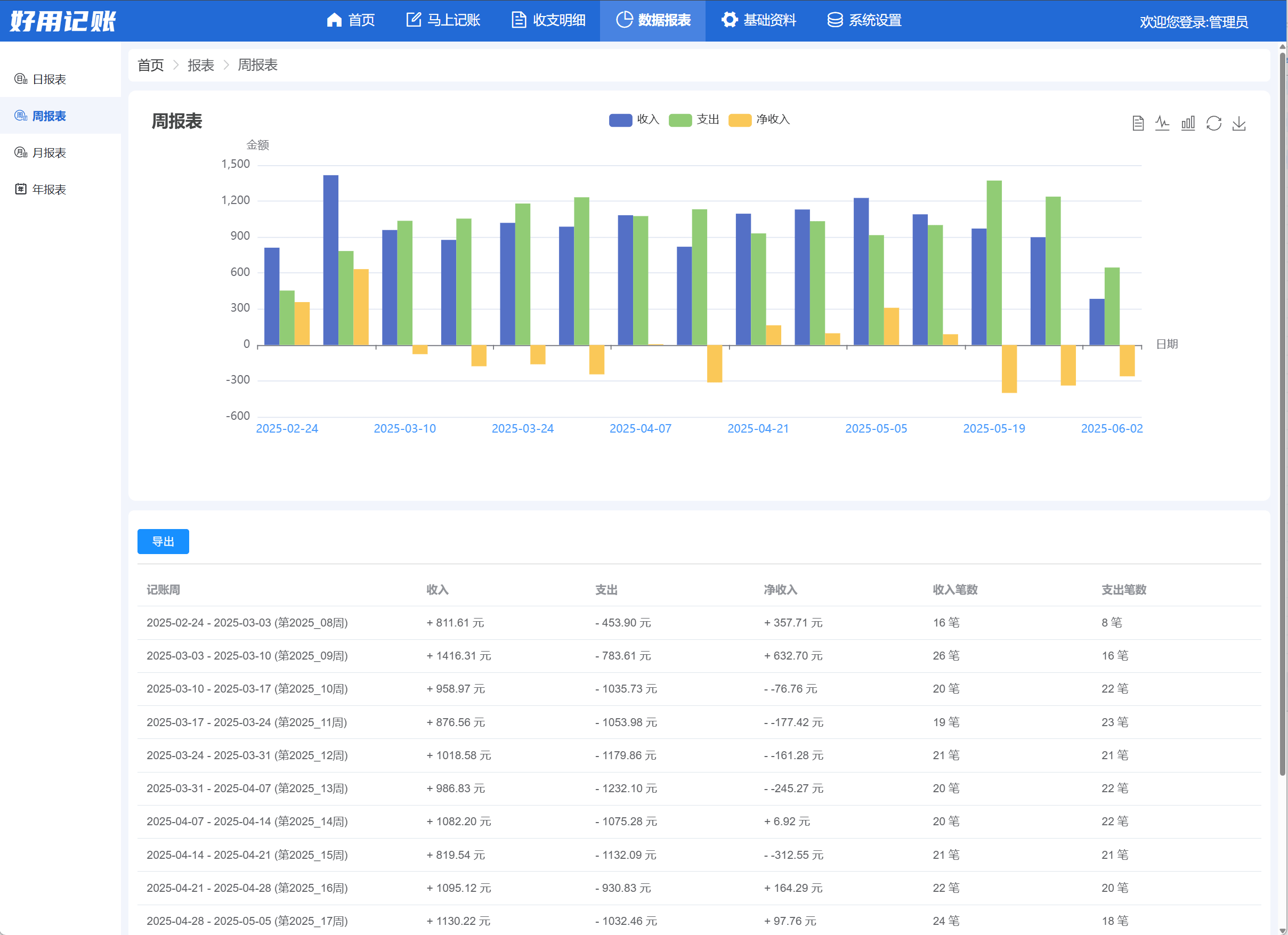
Task: Open the chart data view icon
Action: click(x=1138, y=123)
